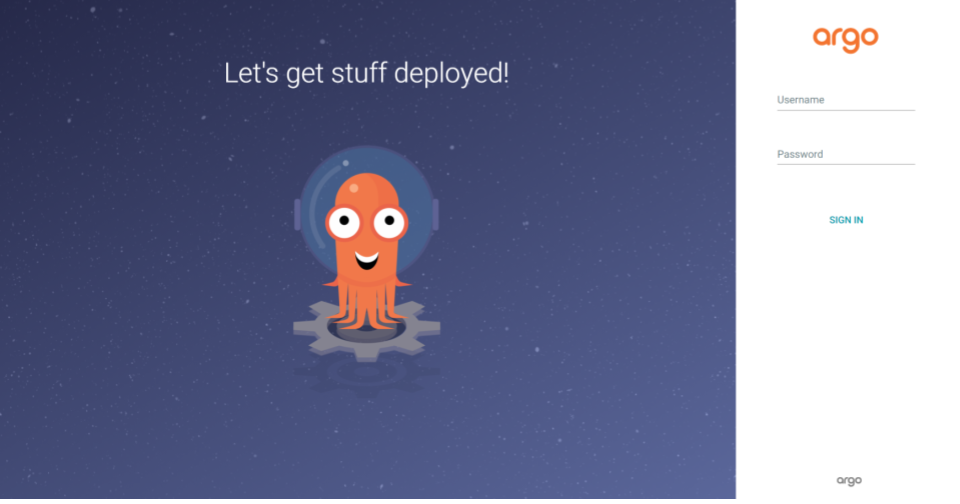Click the Username input field
Viewport: 960px width, 504px height.
tap(846, 100)
